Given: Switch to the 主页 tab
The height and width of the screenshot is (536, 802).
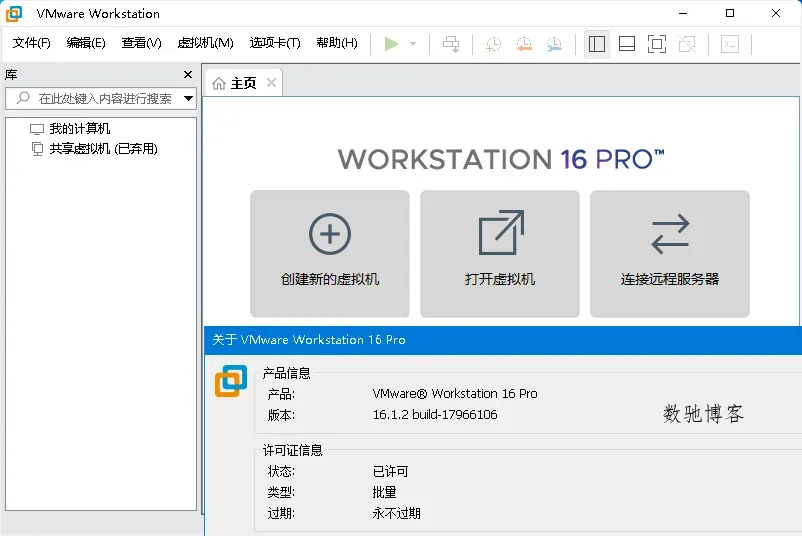Looking at the screenshot, I should (243, 83).
